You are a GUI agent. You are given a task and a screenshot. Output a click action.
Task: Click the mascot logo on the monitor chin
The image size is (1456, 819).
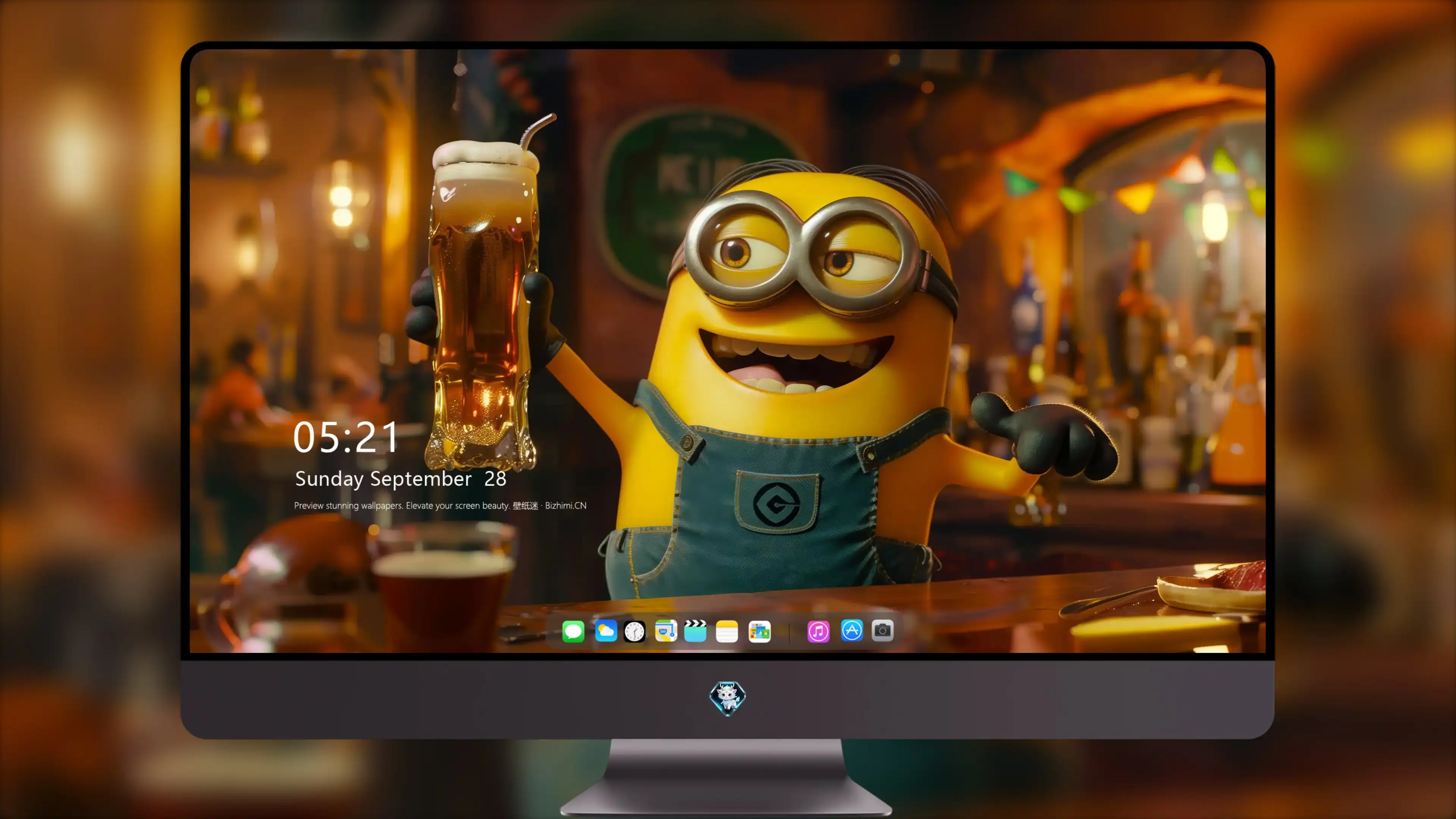(x=728, y=698)
